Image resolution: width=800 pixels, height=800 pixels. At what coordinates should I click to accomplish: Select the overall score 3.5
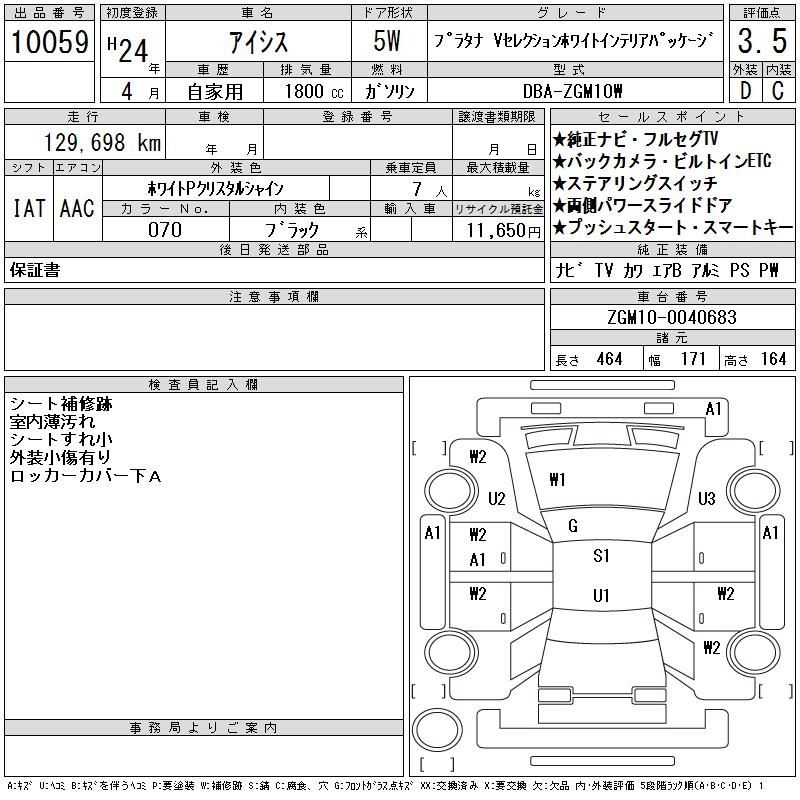tap(762, 41)
